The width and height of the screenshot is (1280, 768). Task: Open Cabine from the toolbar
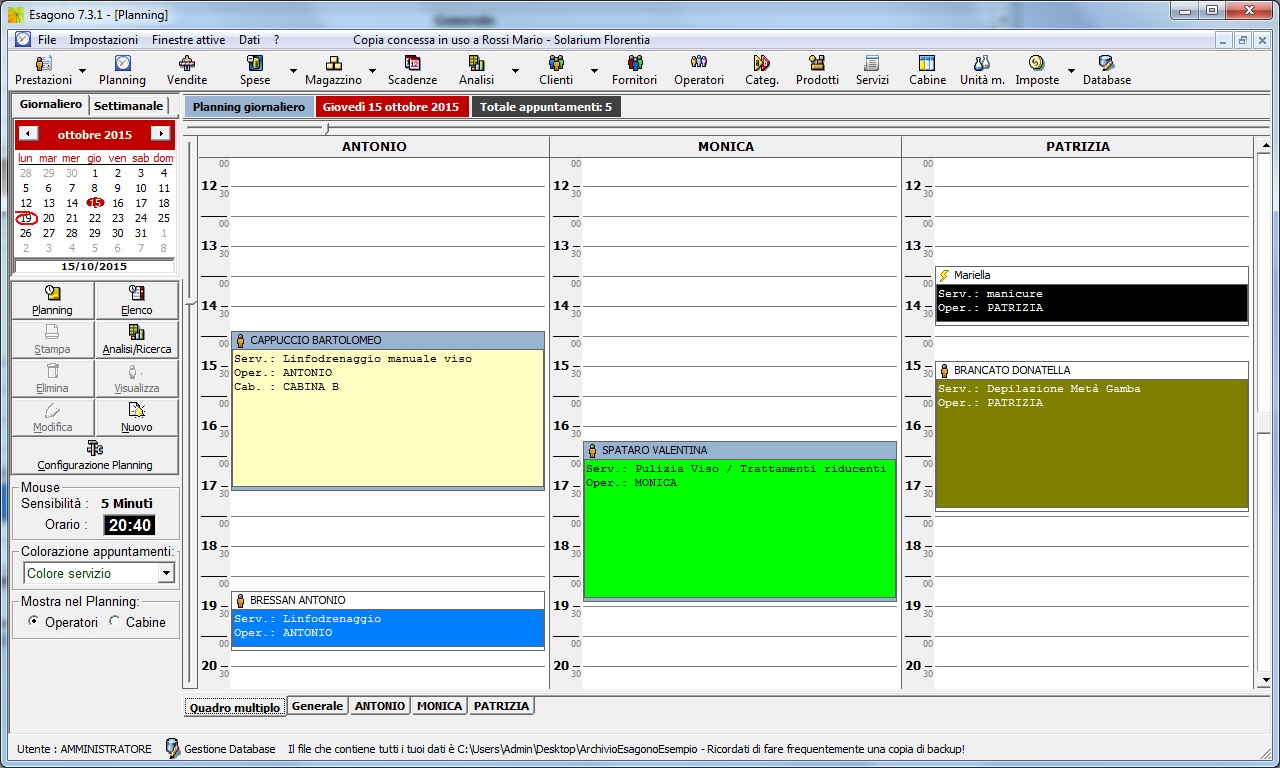tap(927, 70)
